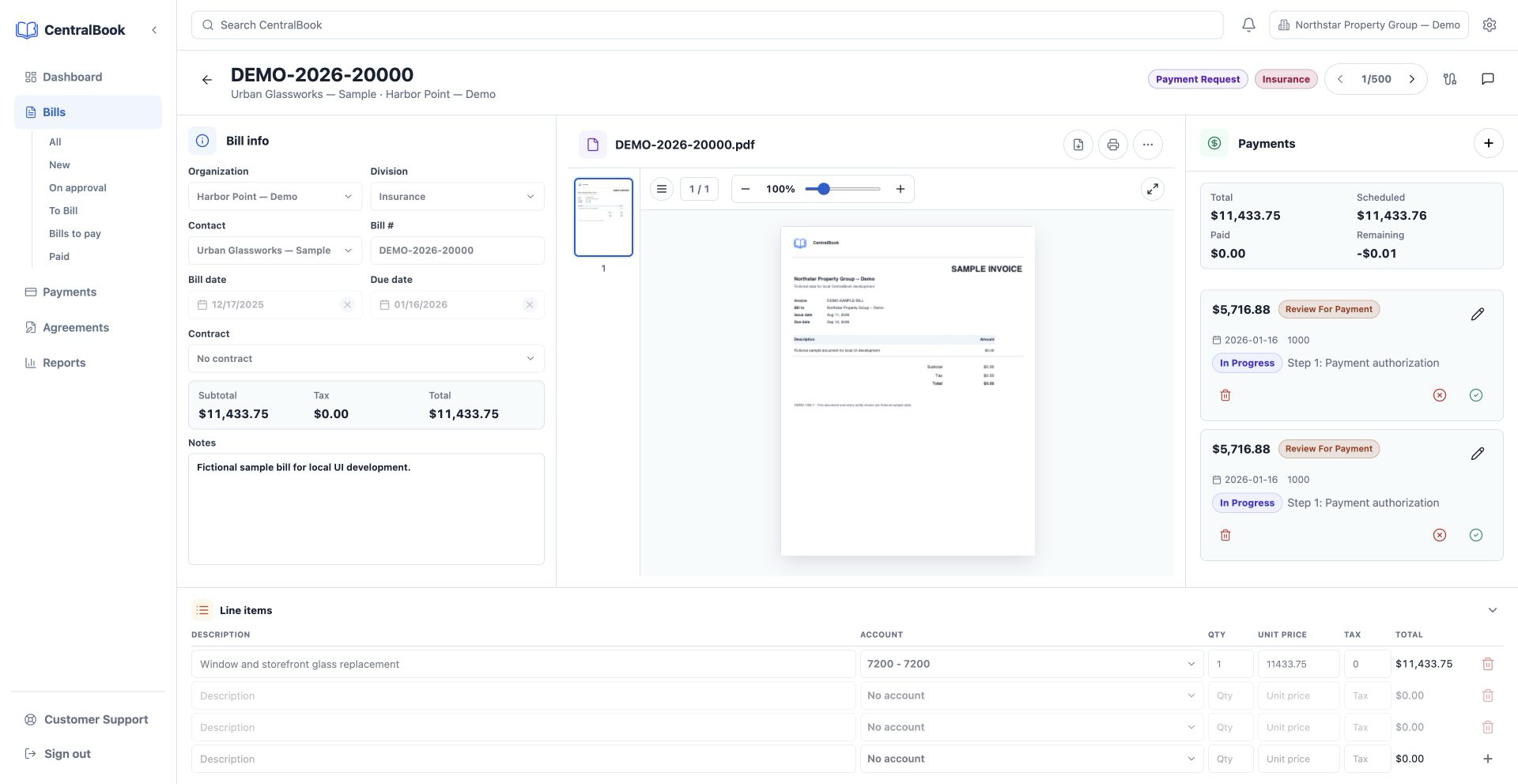
Task: Click the unit price field 11433.75
Action: pyautogui.click(x=1298, y=664)
